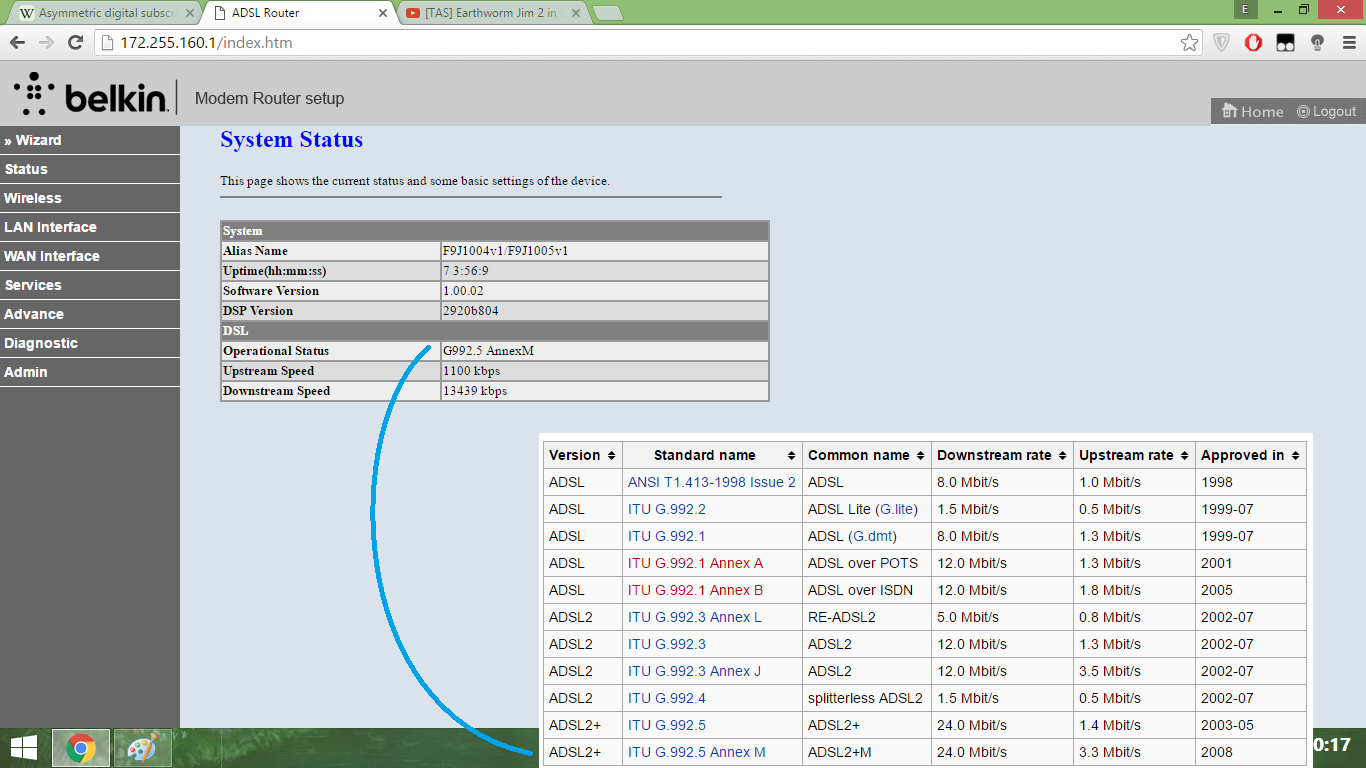This screenshot has height=768, width=1366.
Task: Open the ITU G.992.1 Annex B link
Action: [x=696, y=590]
